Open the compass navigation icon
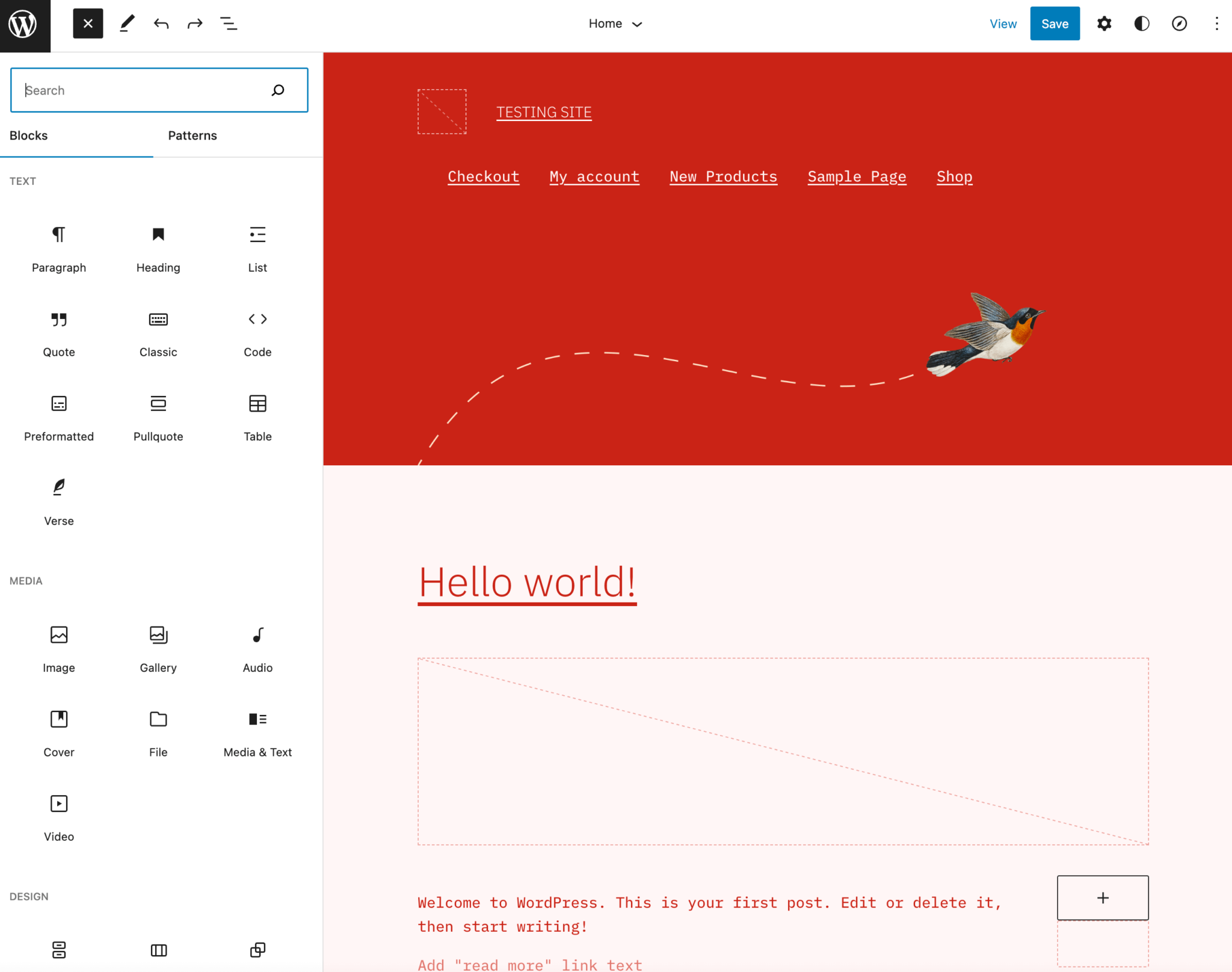This screenshot has width=1232, height=972. tap(1179, 23)
